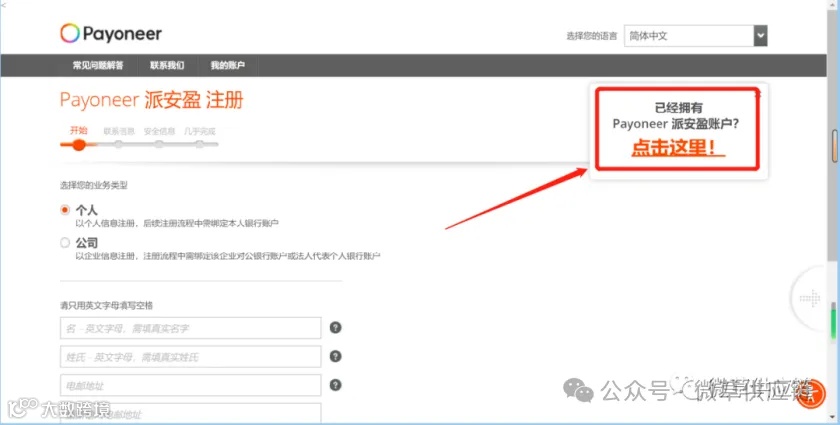840x425 pixels.
Task: Open the language selection dropdown
Action: click(x=695, y=36)
